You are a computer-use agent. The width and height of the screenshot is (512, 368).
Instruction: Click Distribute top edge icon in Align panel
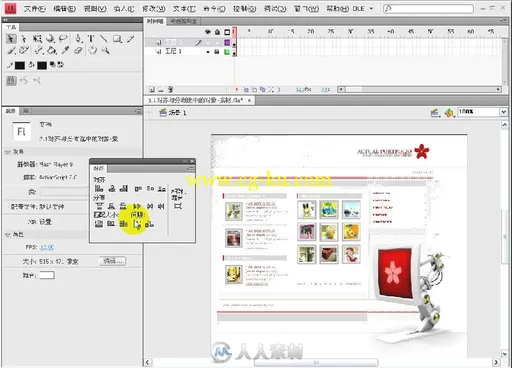(99, 206)
